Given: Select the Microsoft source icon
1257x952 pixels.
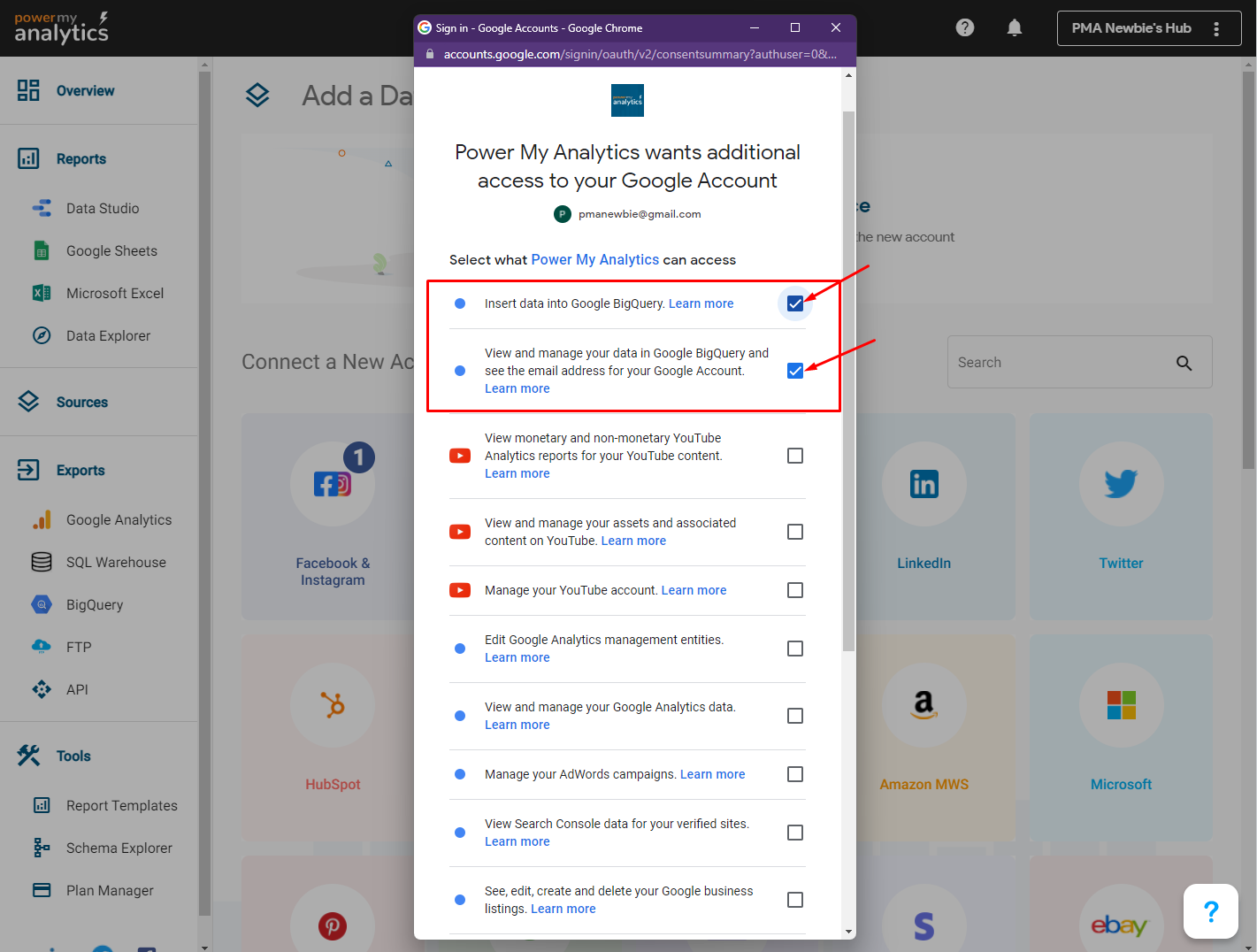Looking at the screenshot, I should [x=1121, y=705].
